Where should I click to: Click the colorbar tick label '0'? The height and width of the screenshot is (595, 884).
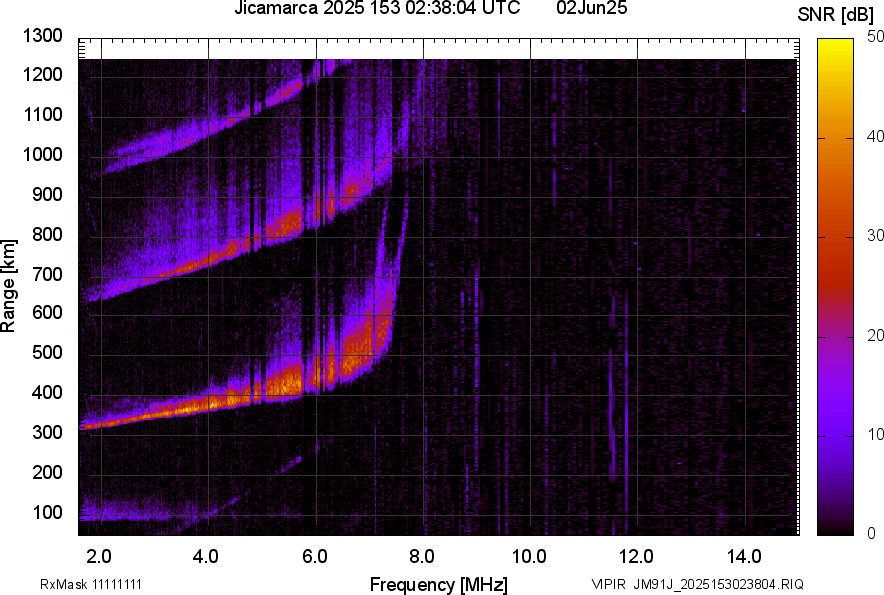(x=872, y=533)
